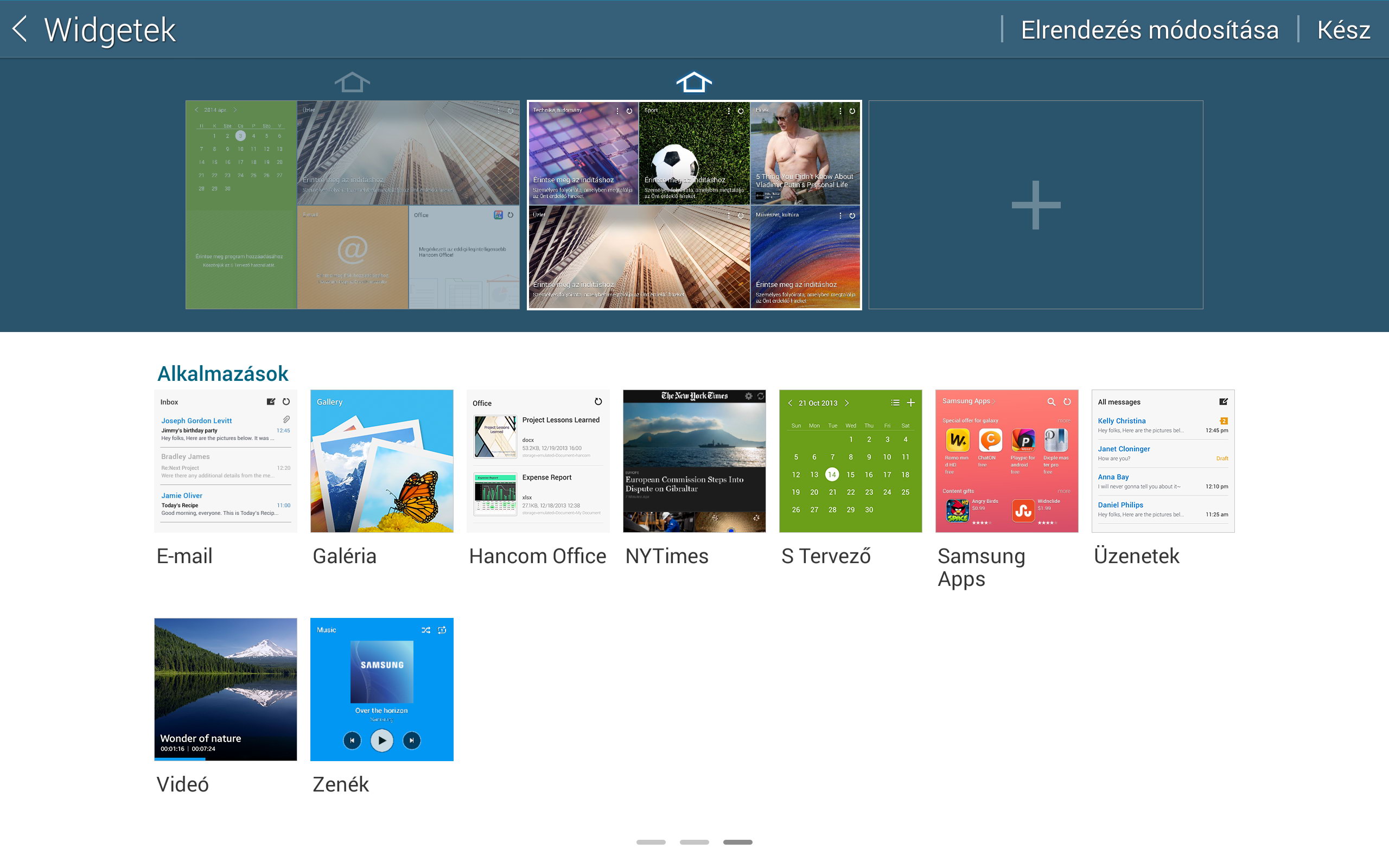Viewport: 1389px width, 868px height.
Task: Open the European Commission Gibraltar headline
Action: (x=685, y=484)
